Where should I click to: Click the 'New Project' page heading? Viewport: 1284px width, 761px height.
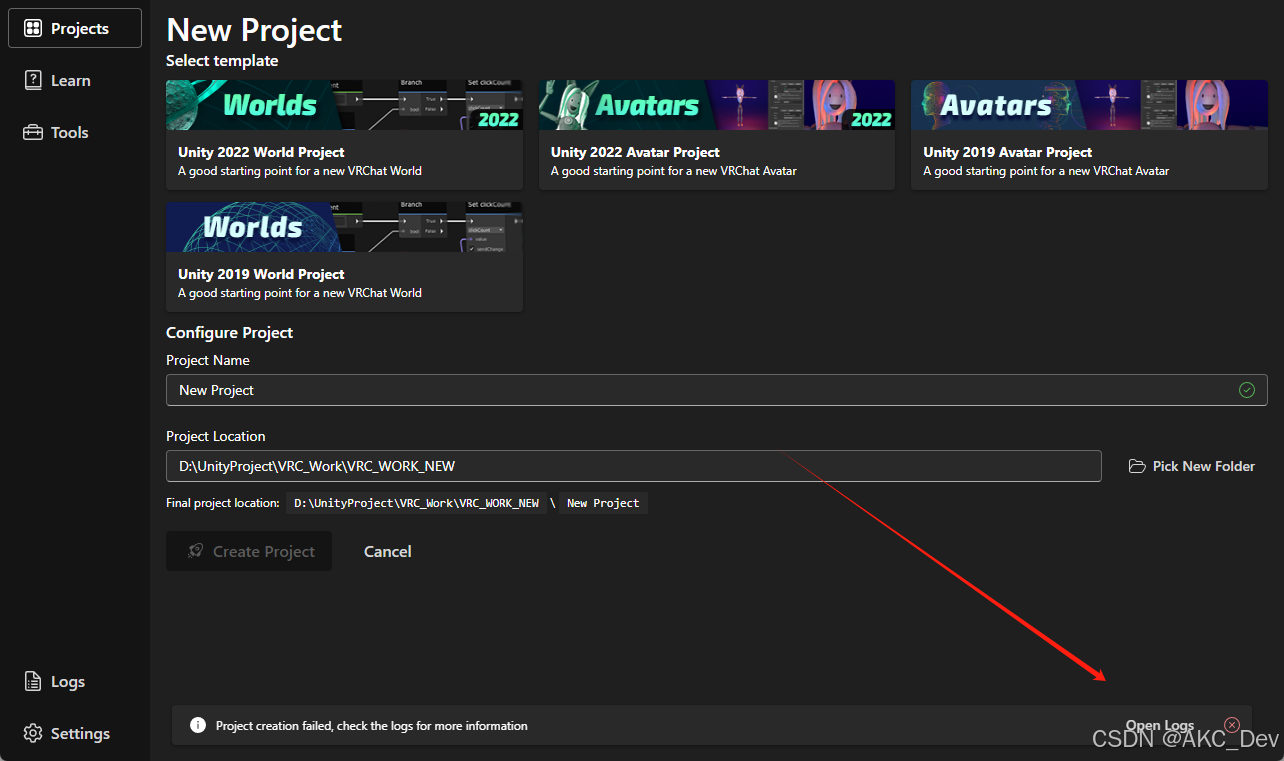254,30
